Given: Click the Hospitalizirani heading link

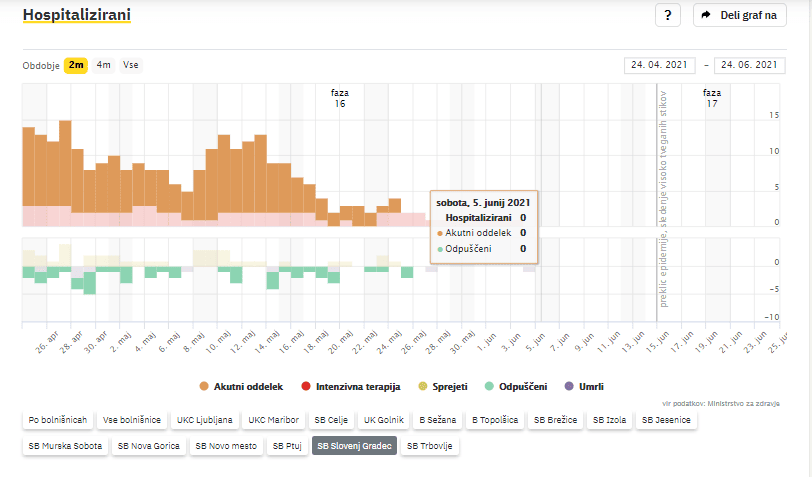Looking at the screenshot, I should [x=76, y=16].
